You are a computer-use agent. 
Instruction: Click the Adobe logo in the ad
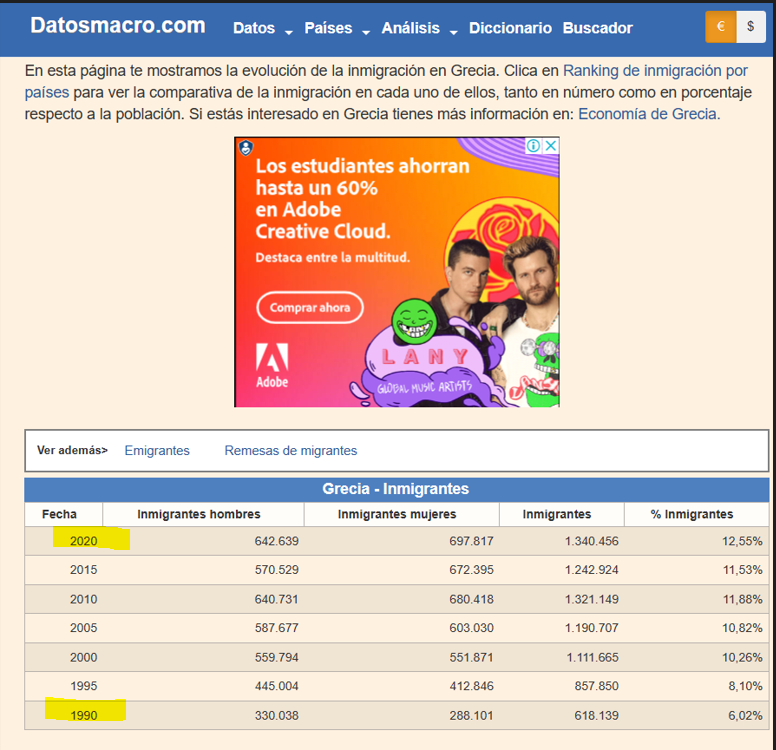click(272, 365)
